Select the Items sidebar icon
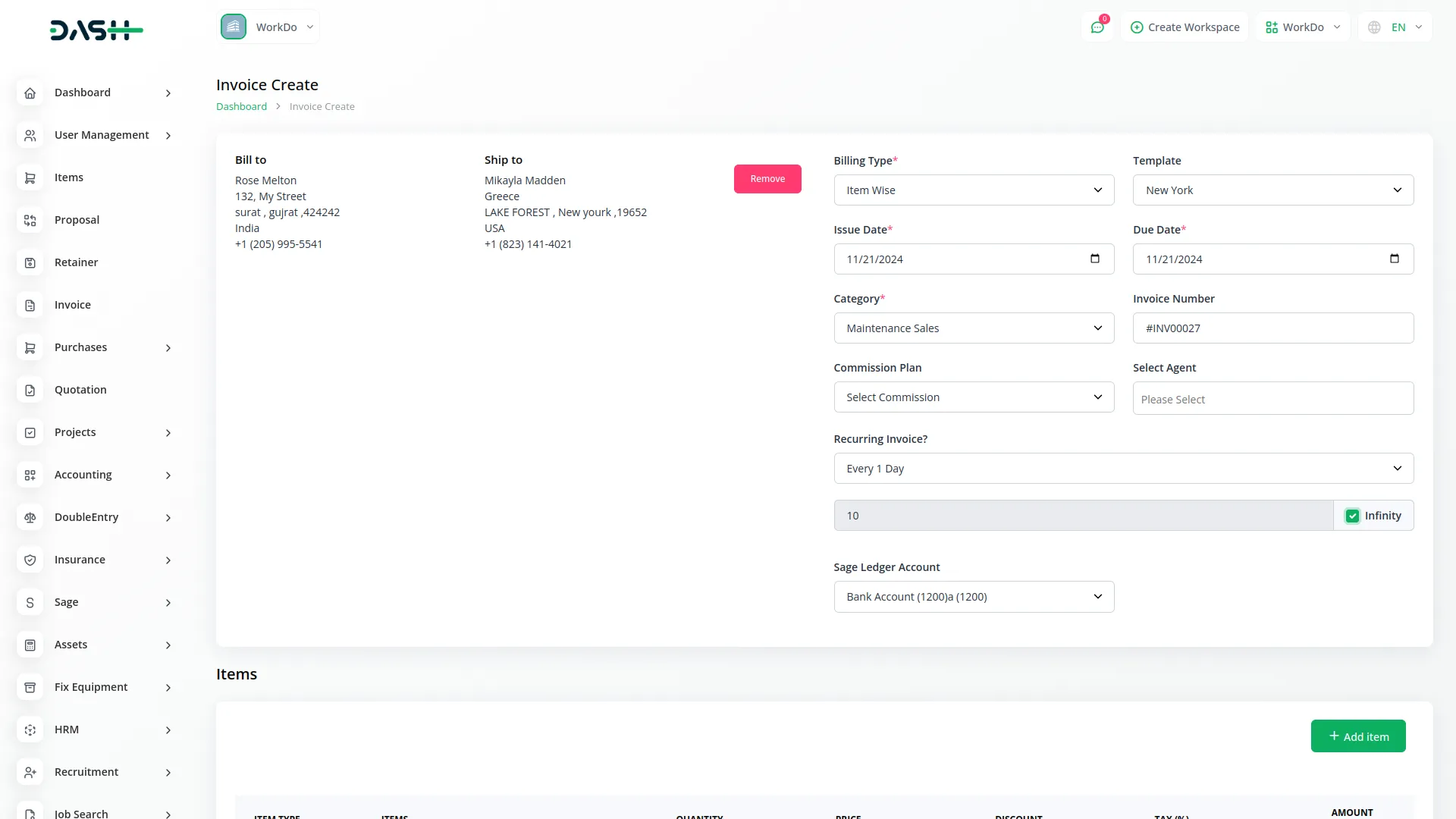The width and height of the screenshot is (1456, 819). click(x=30, y=177)
